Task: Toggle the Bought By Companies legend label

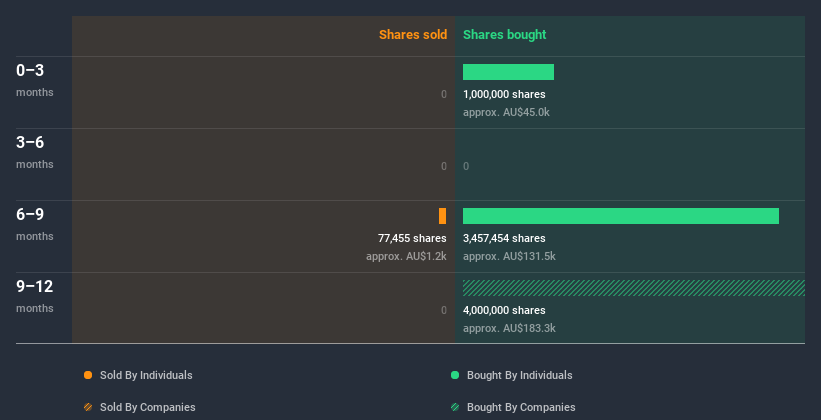Action: (521, 407)
